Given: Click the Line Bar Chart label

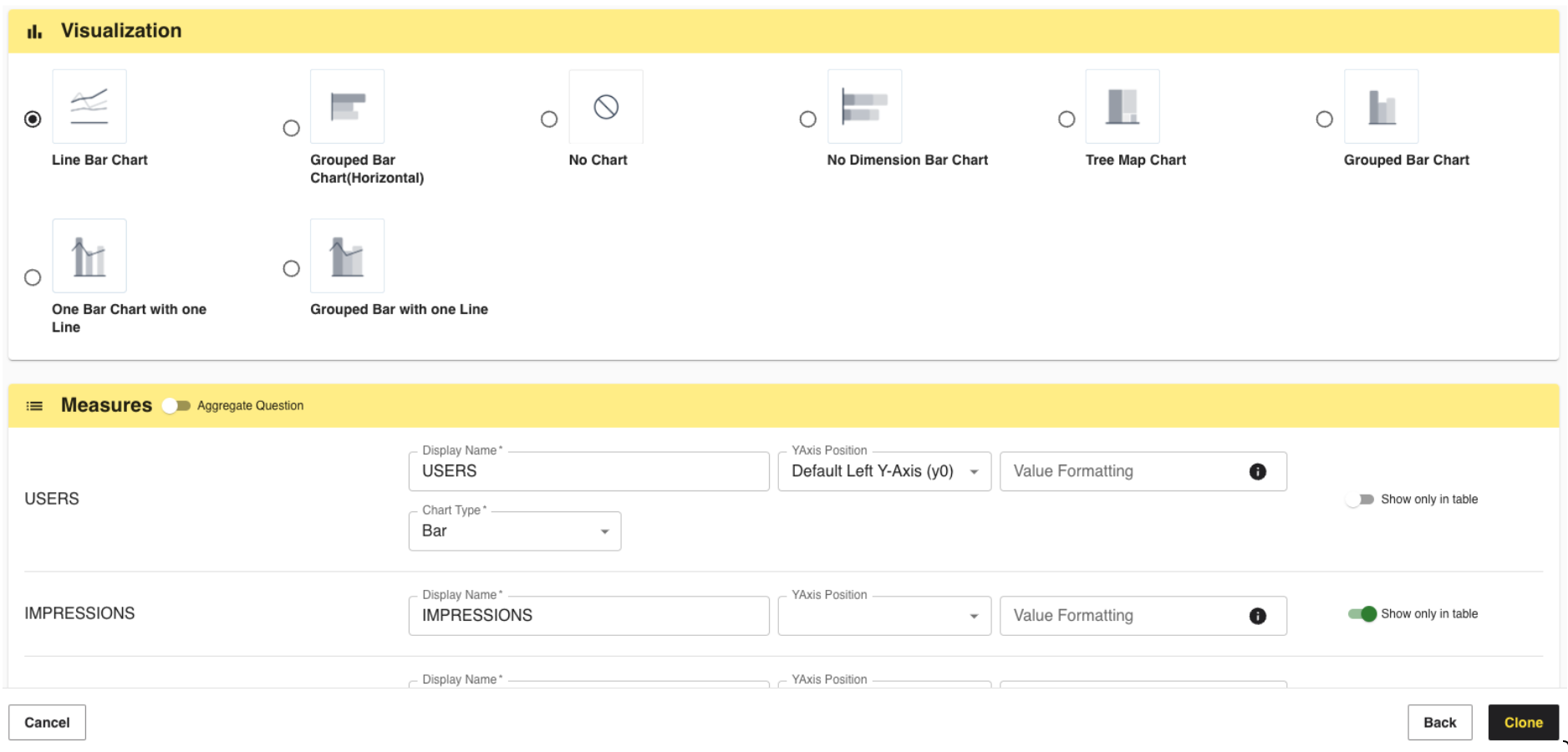Looking at the screenshot, I should pyautogui.click(x=99, y=160).
